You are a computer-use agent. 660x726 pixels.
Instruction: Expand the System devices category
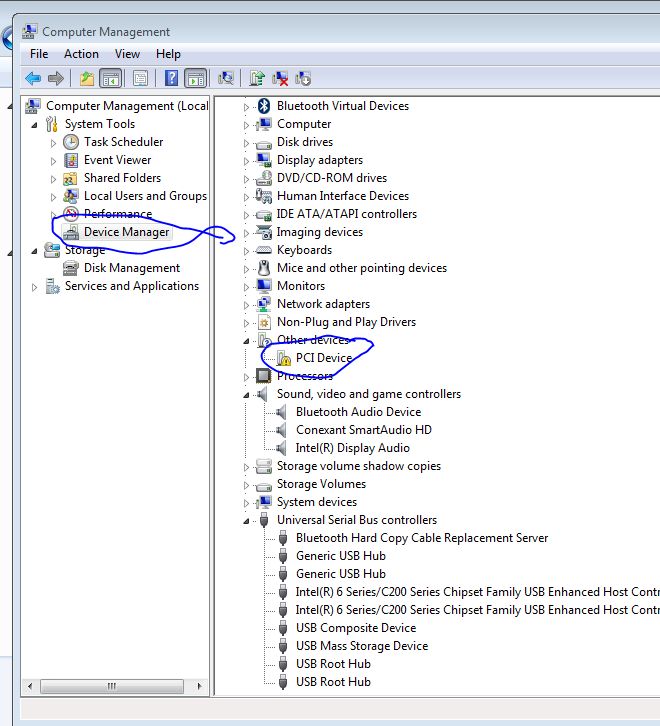point(246,503)
